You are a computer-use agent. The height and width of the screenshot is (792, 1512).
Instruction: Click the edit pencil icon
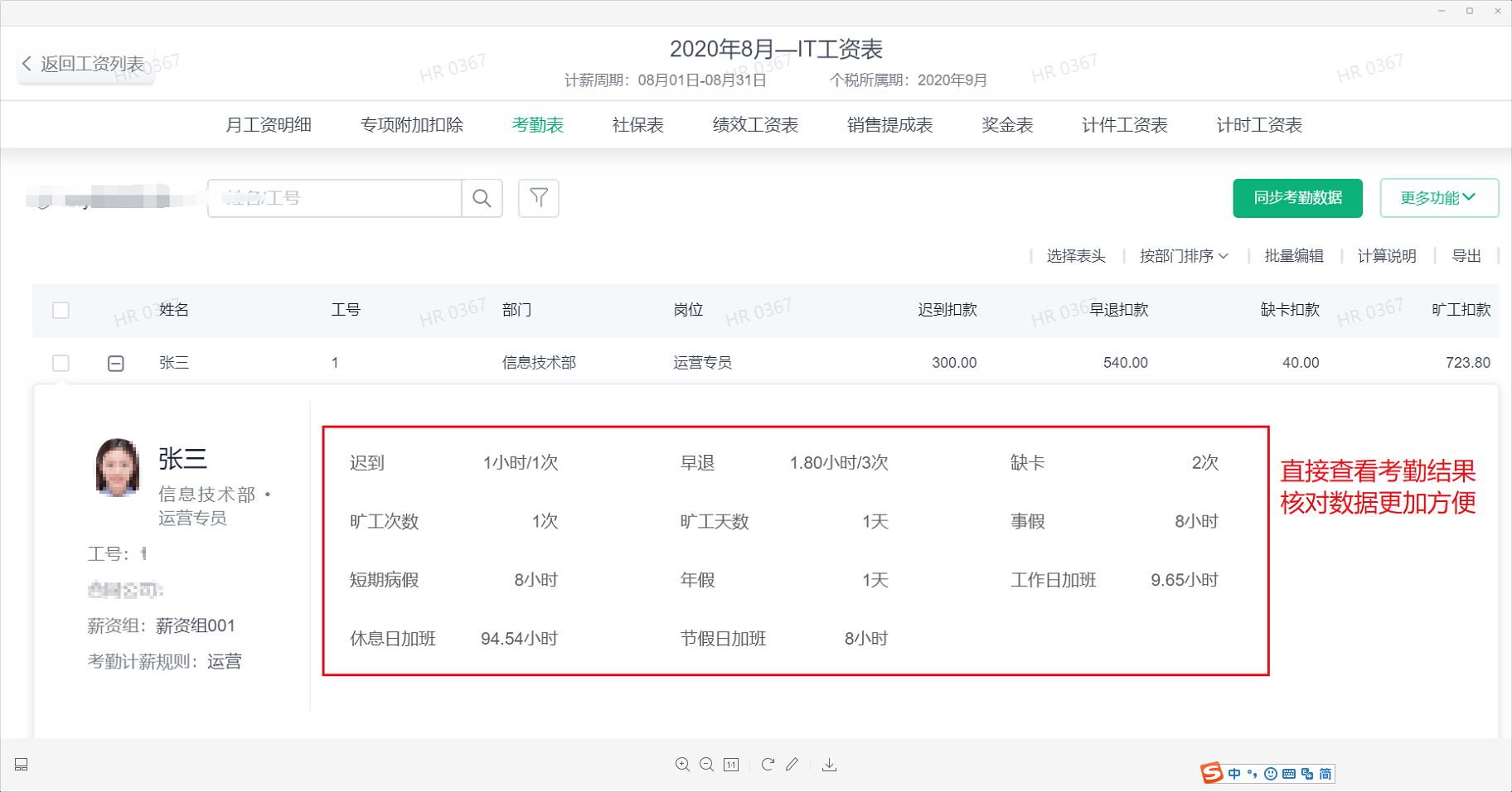(x=792, y=765)
